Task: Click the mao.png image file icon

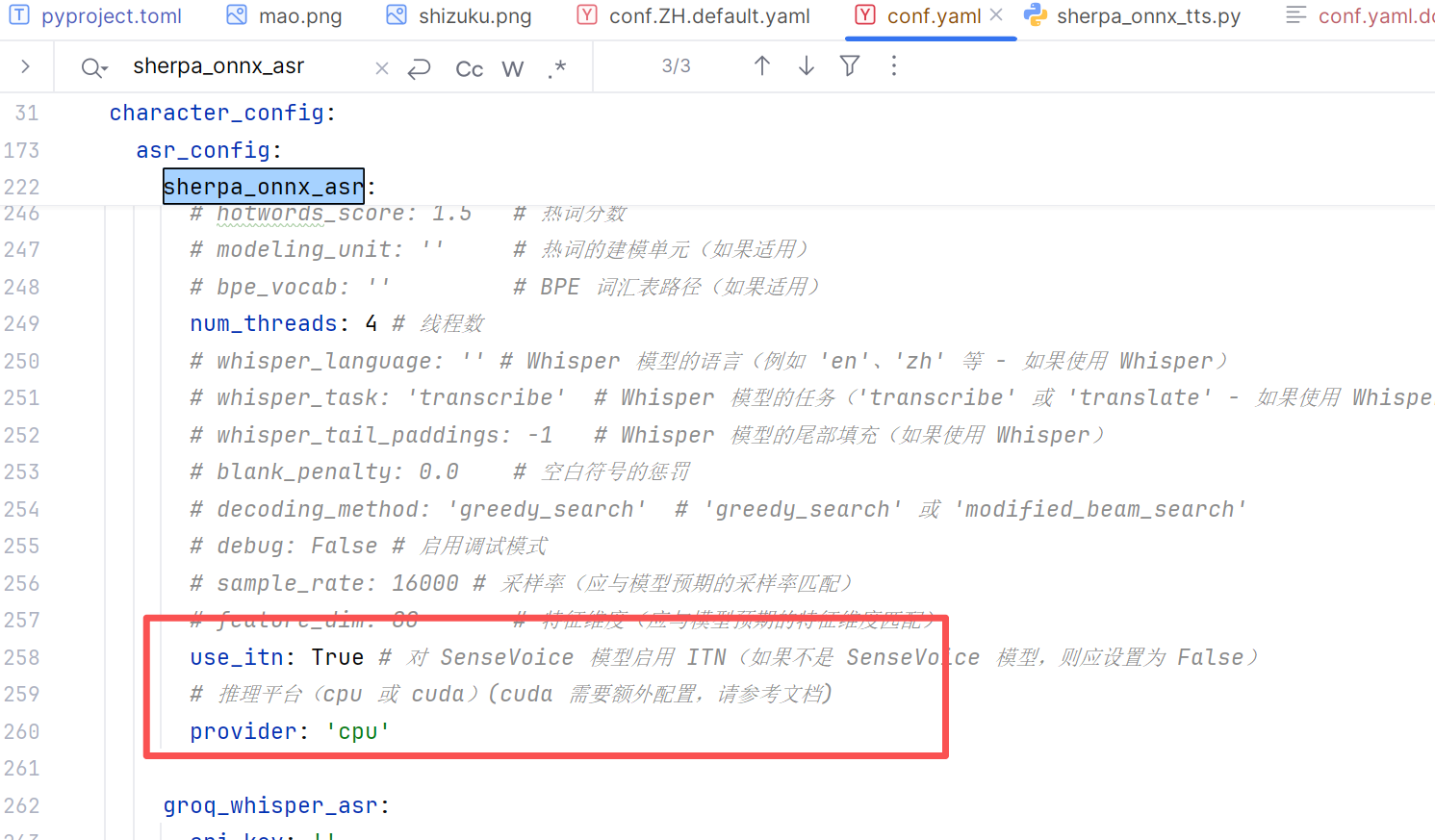Action: (236, 15)
